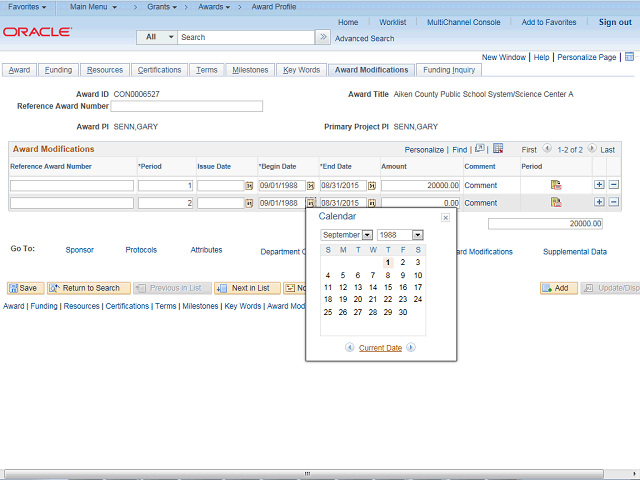Show previous row arrow in grid header
This screenshot has width=640, height=480.
click(x=547, y=148)
